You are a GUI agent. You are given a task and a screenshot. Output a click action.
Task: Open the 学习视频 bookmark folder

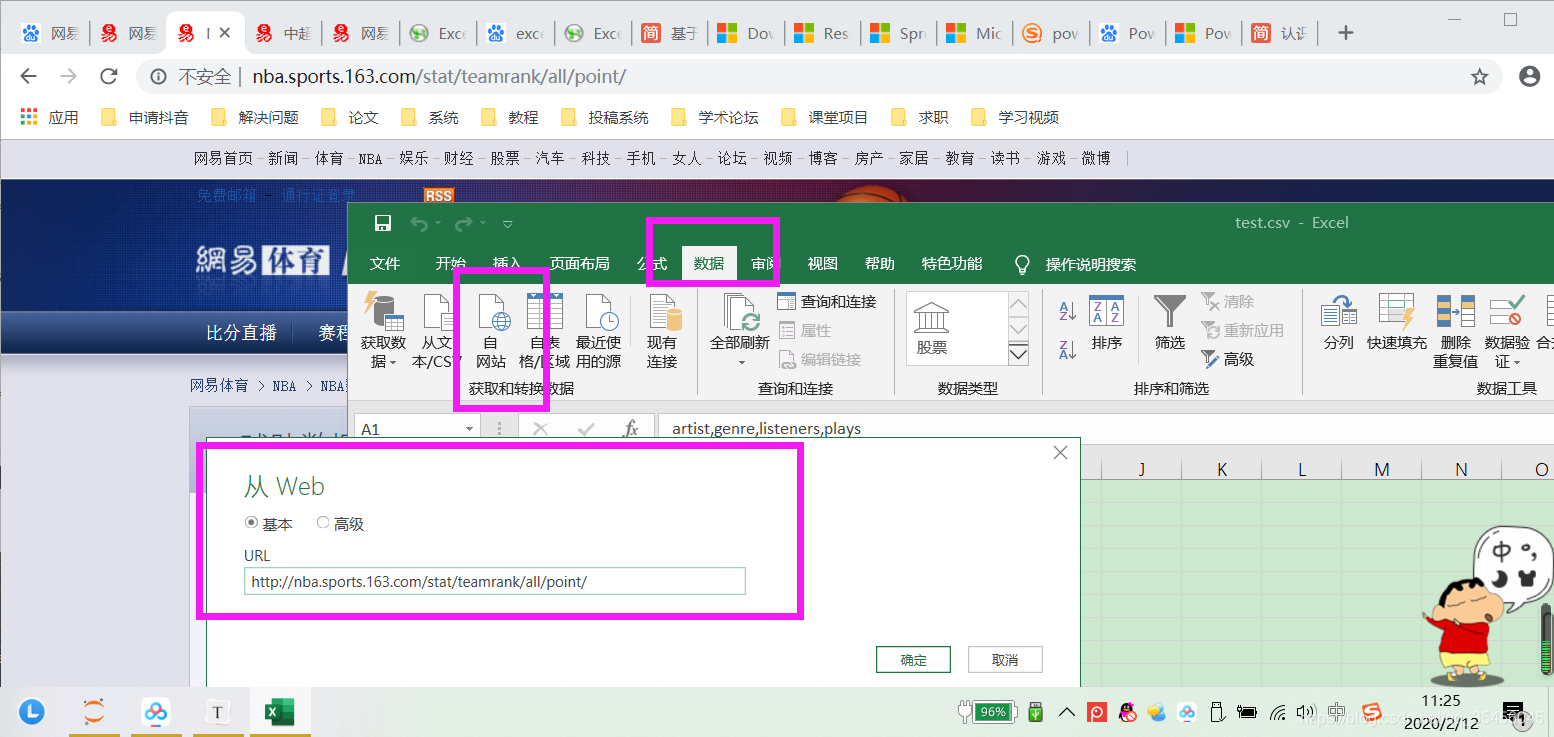pos(1014,117)
